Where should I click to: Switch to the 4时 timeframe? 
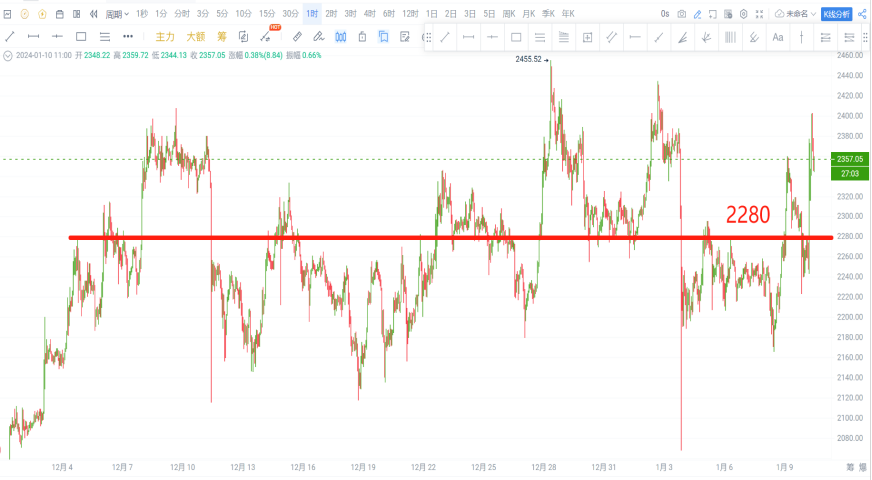pos(369,14)
